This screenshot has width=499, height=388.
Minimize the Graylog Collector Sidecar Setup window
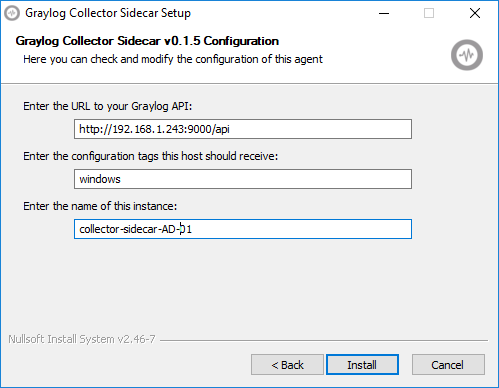coord(384,13)
